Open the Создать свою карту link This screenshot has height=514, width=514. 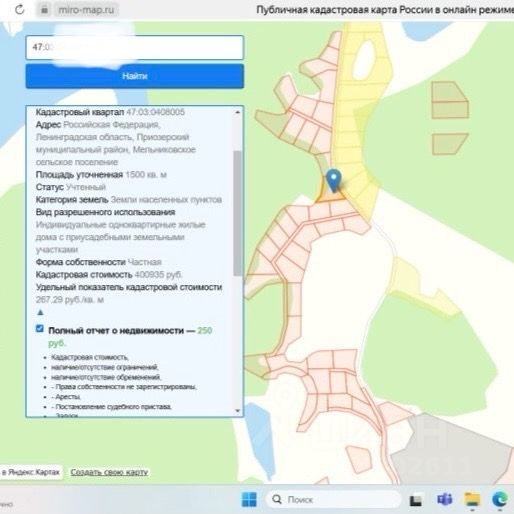tap(109, 472)
